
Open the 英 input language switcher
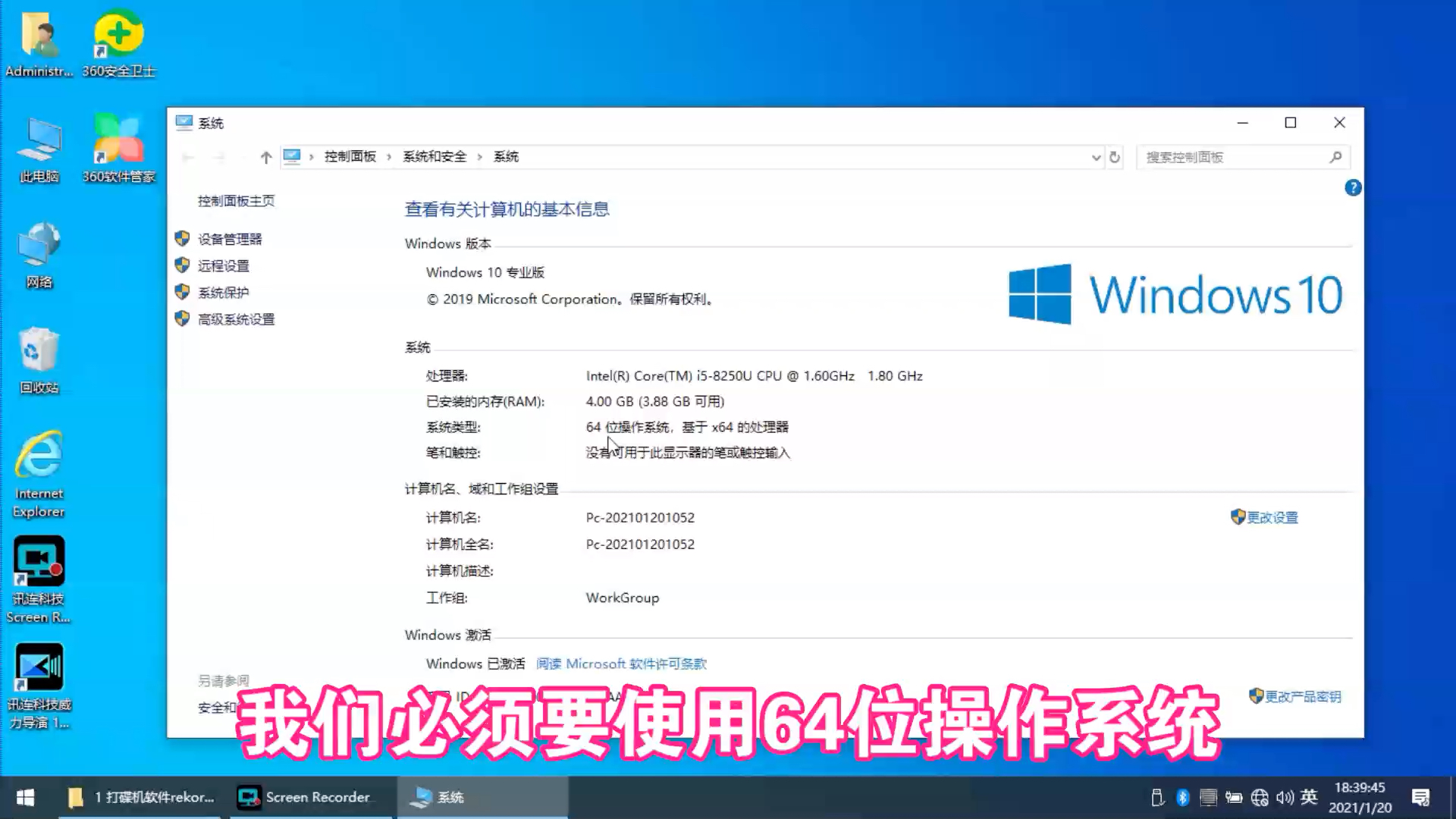pyautogui.click(x=1310, y=797)
